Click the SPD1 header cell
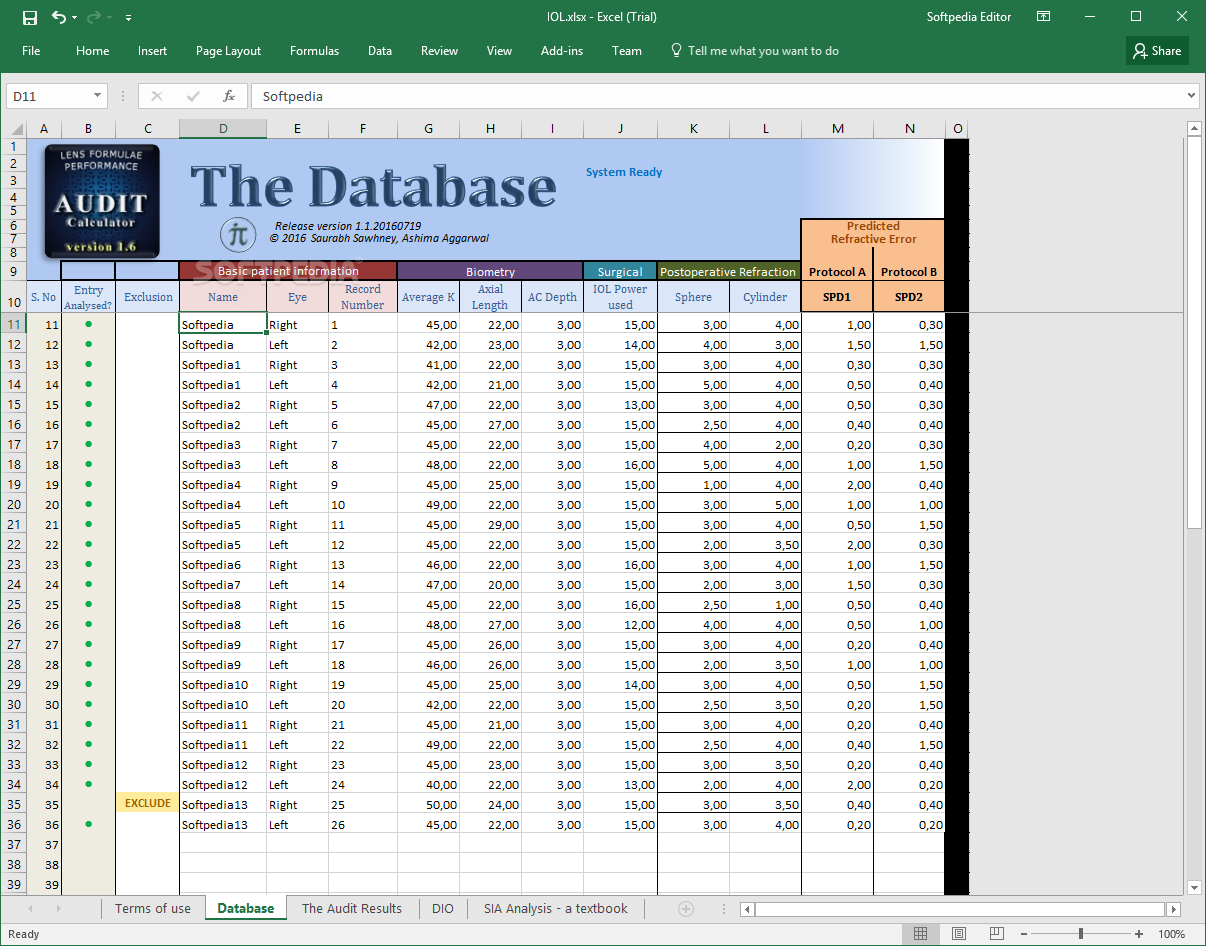Image resolution: width=1206 pixels, height=946 pixels. 837,297
